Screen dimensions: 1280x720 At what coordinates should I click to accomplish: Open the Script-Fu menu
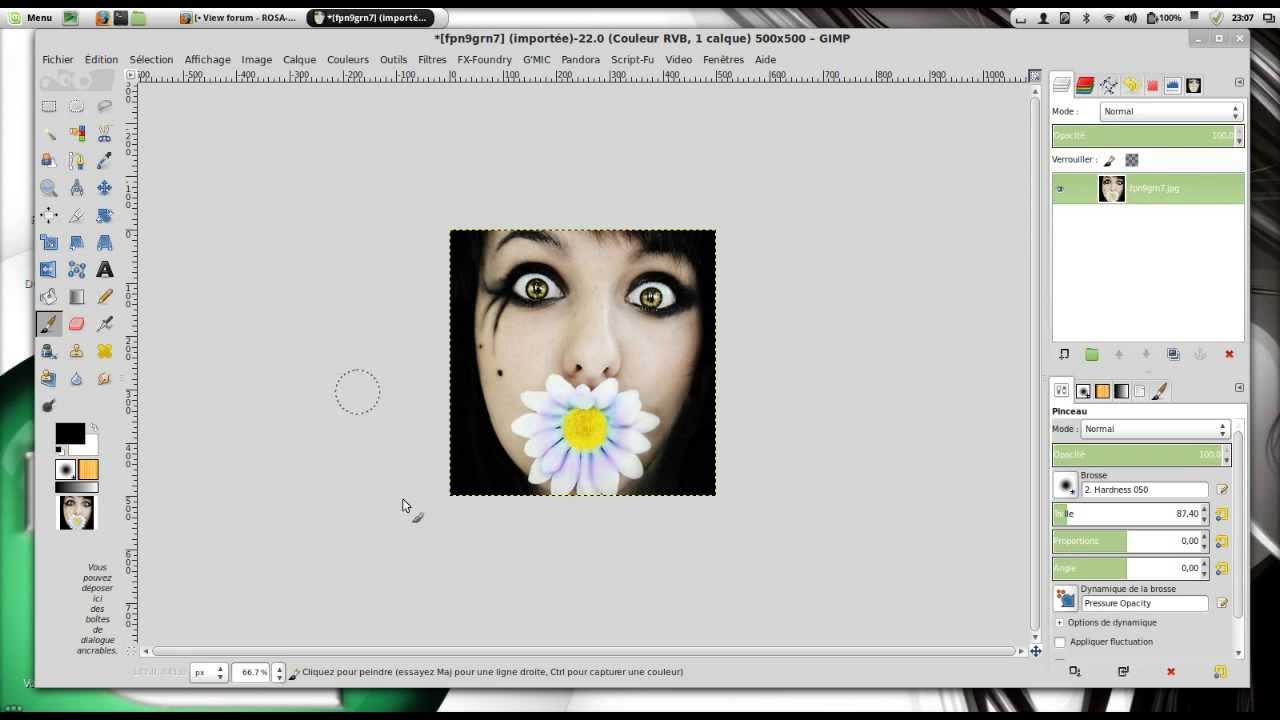(x=632, y=59)
